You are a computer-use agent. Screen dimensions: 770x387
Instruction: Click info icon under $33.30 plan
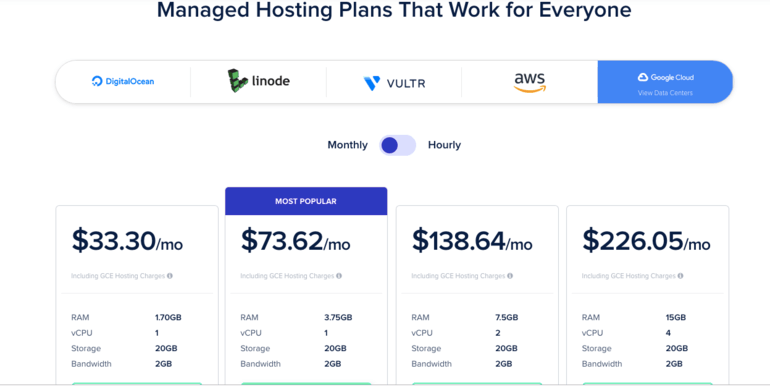click(170, 276)
